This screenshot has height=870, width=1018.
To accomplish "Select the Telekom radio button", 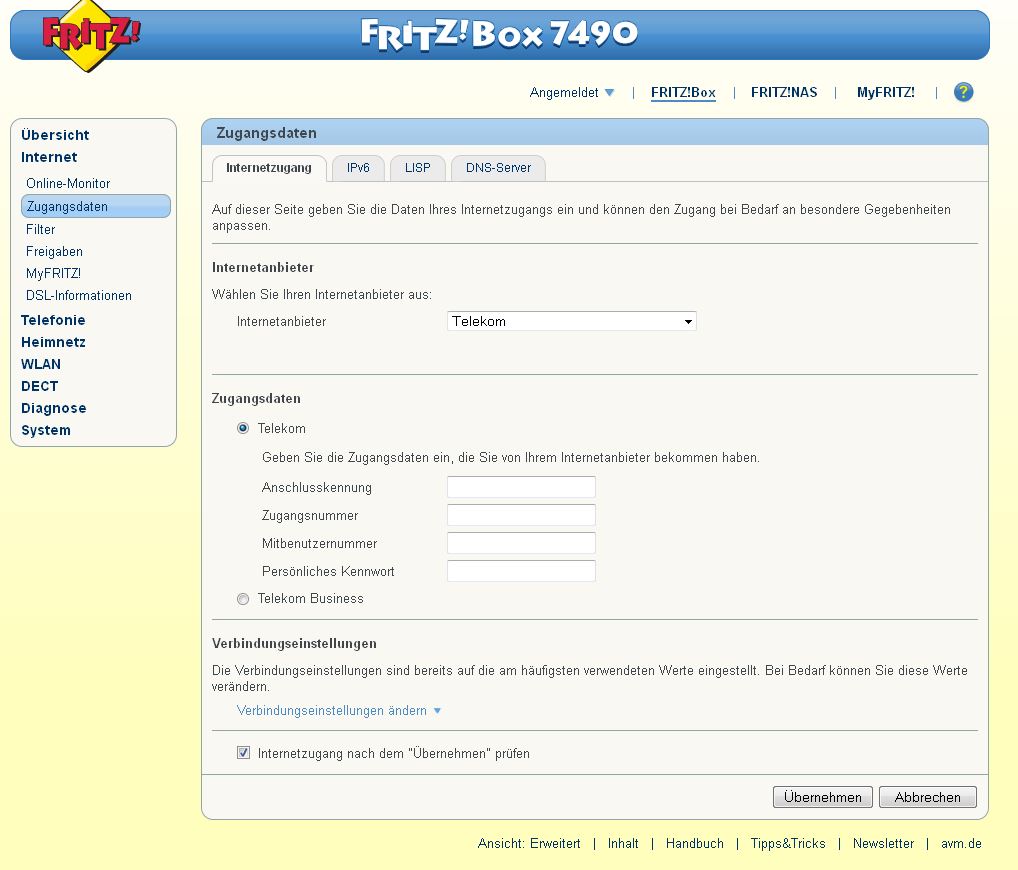I will [243, 429].
